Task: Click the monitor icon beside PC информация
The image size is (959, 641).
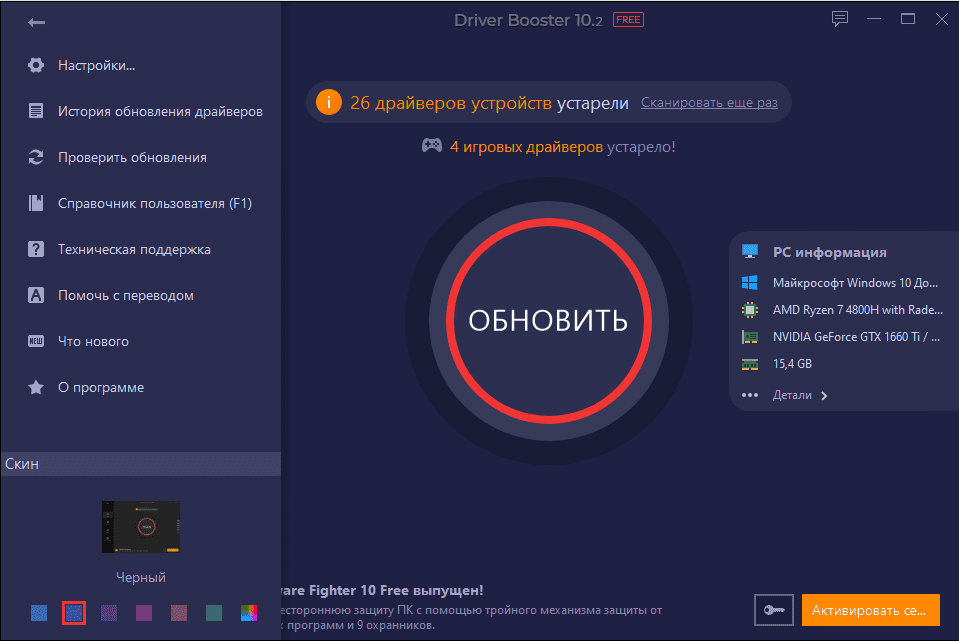Action: (x=750, y=251)
